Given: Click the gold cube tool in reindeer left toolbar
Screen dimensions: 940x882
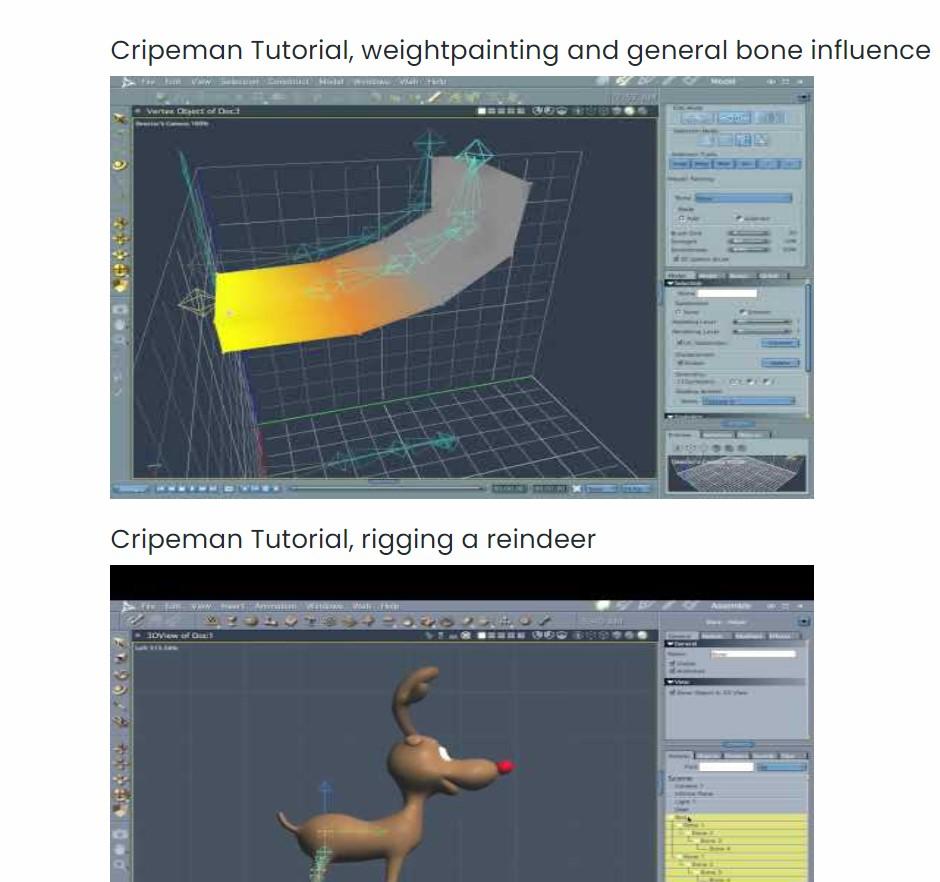Looking at the screenshot, I should (x=120, y=810).
